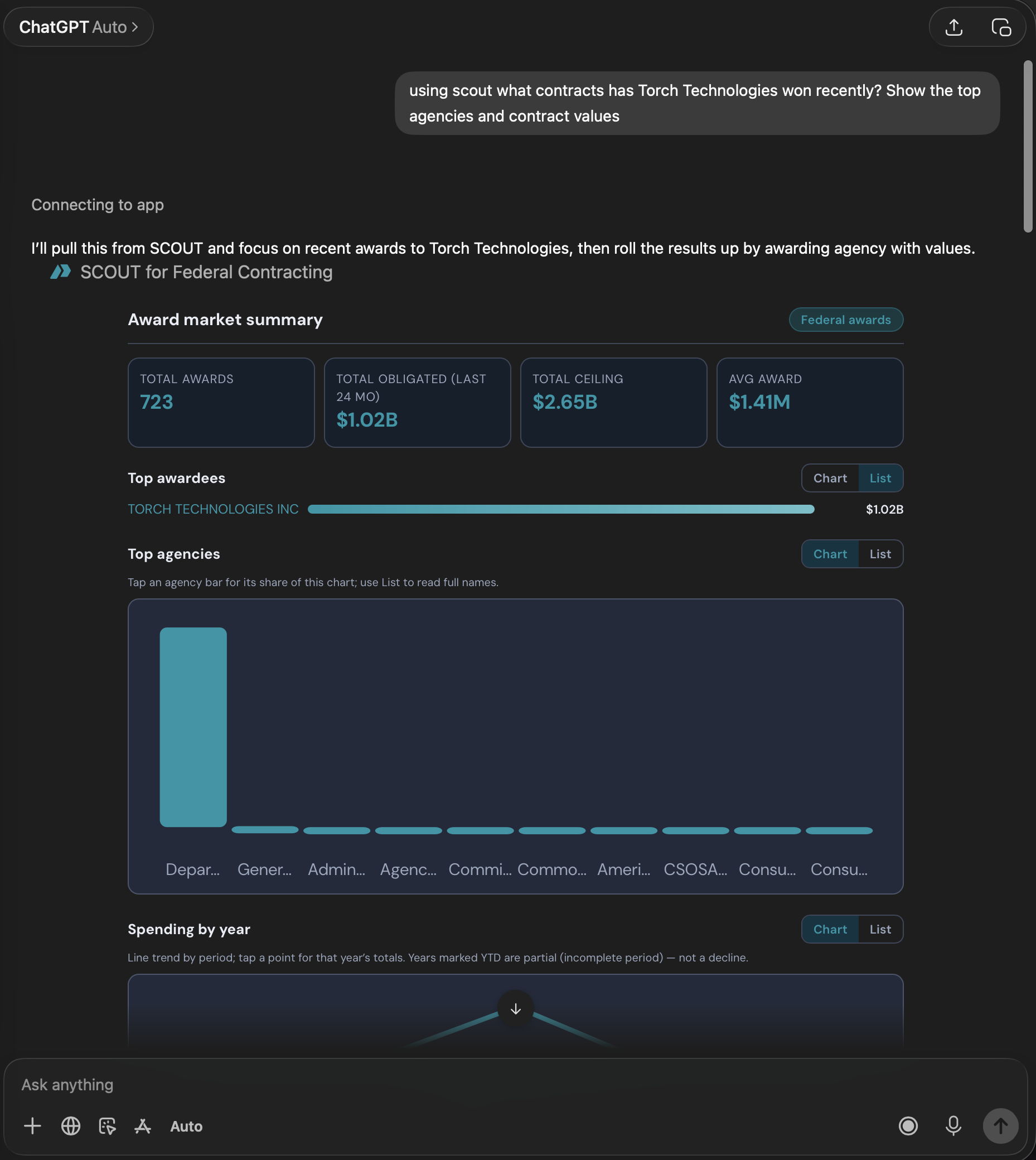Click the Award market summary heading

225,320
